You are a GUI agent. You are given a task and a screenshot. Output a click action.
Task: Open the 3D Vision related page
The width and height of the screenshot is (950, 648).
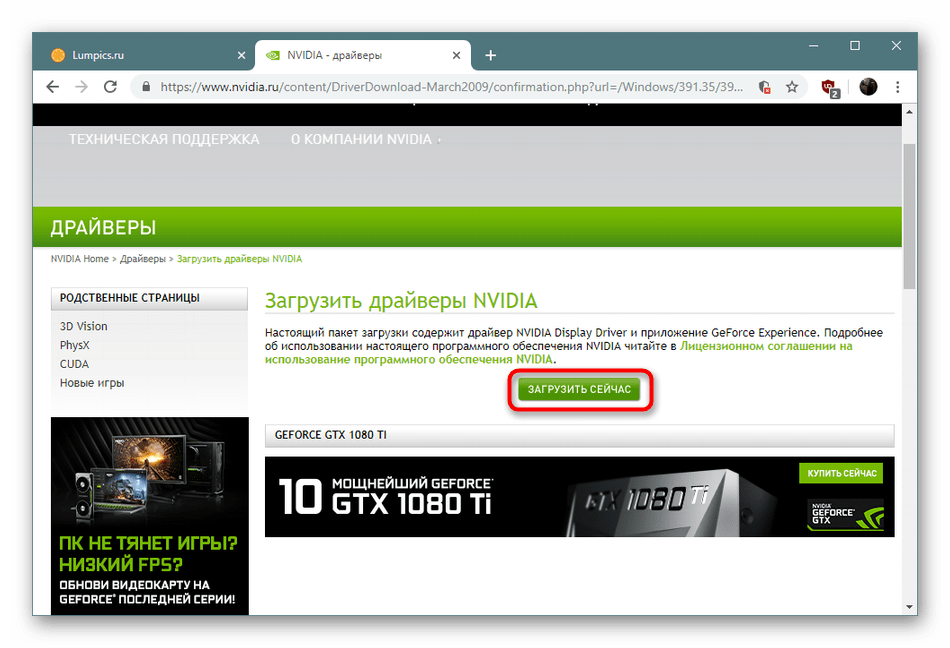pyautogui.click(x=84, y=326)
